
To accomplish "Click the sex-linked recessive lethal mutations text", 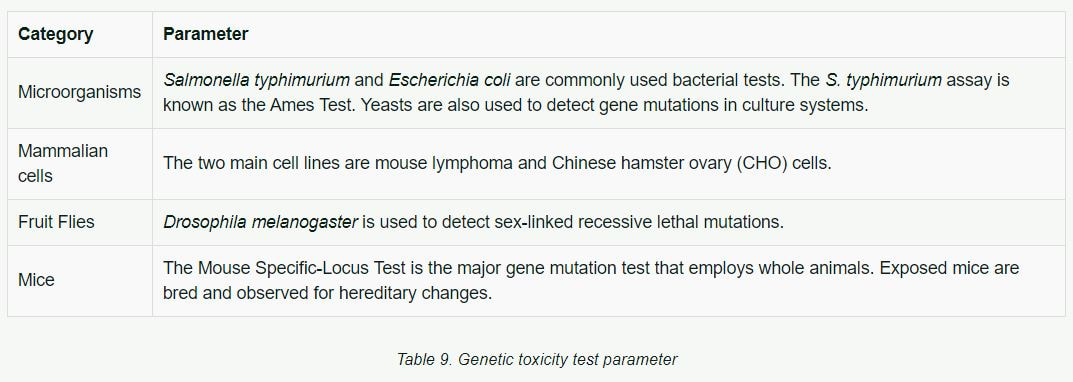I will [x=649, y=222].
